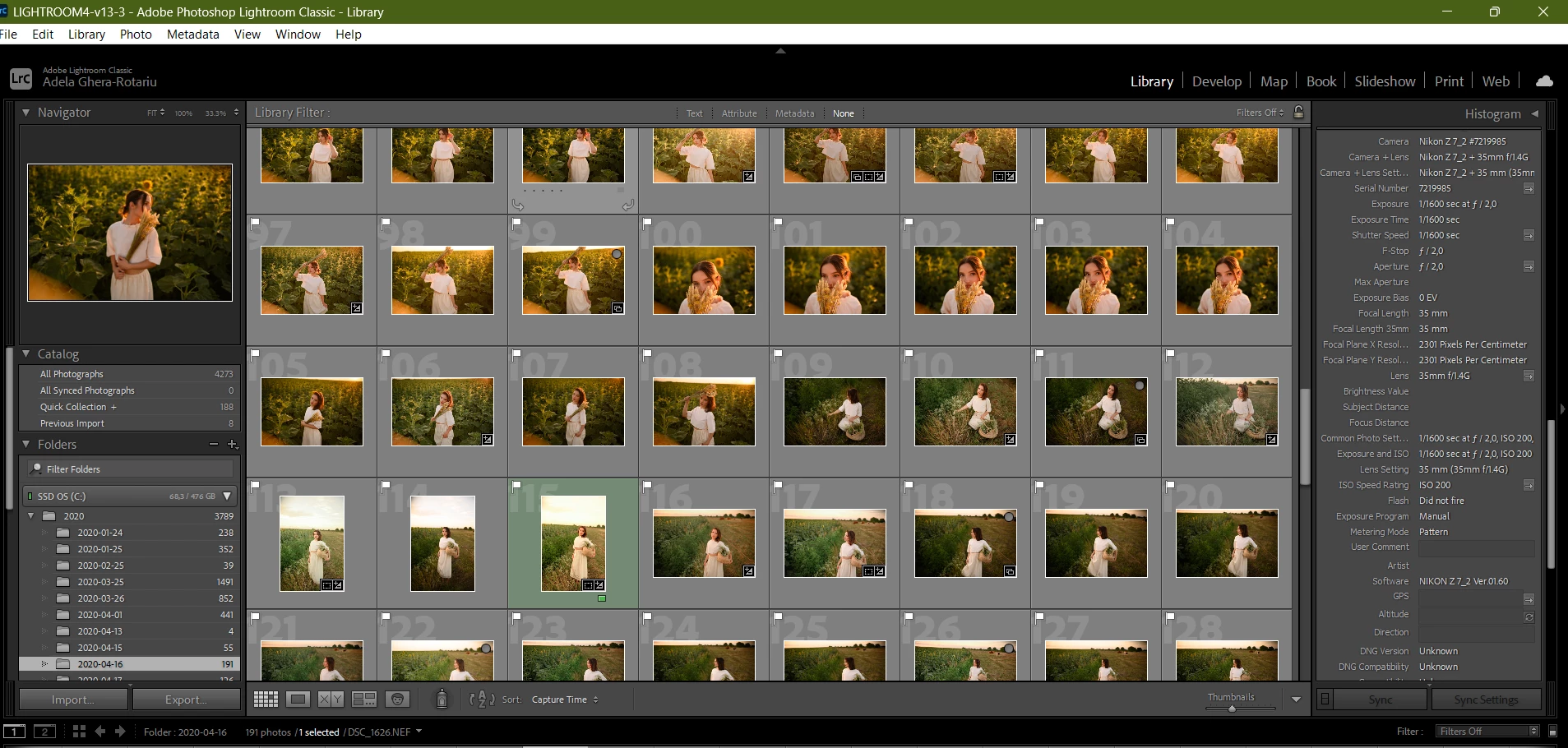Collapse the Navigator panel
1568x748 pixels.
coord(26,113)
